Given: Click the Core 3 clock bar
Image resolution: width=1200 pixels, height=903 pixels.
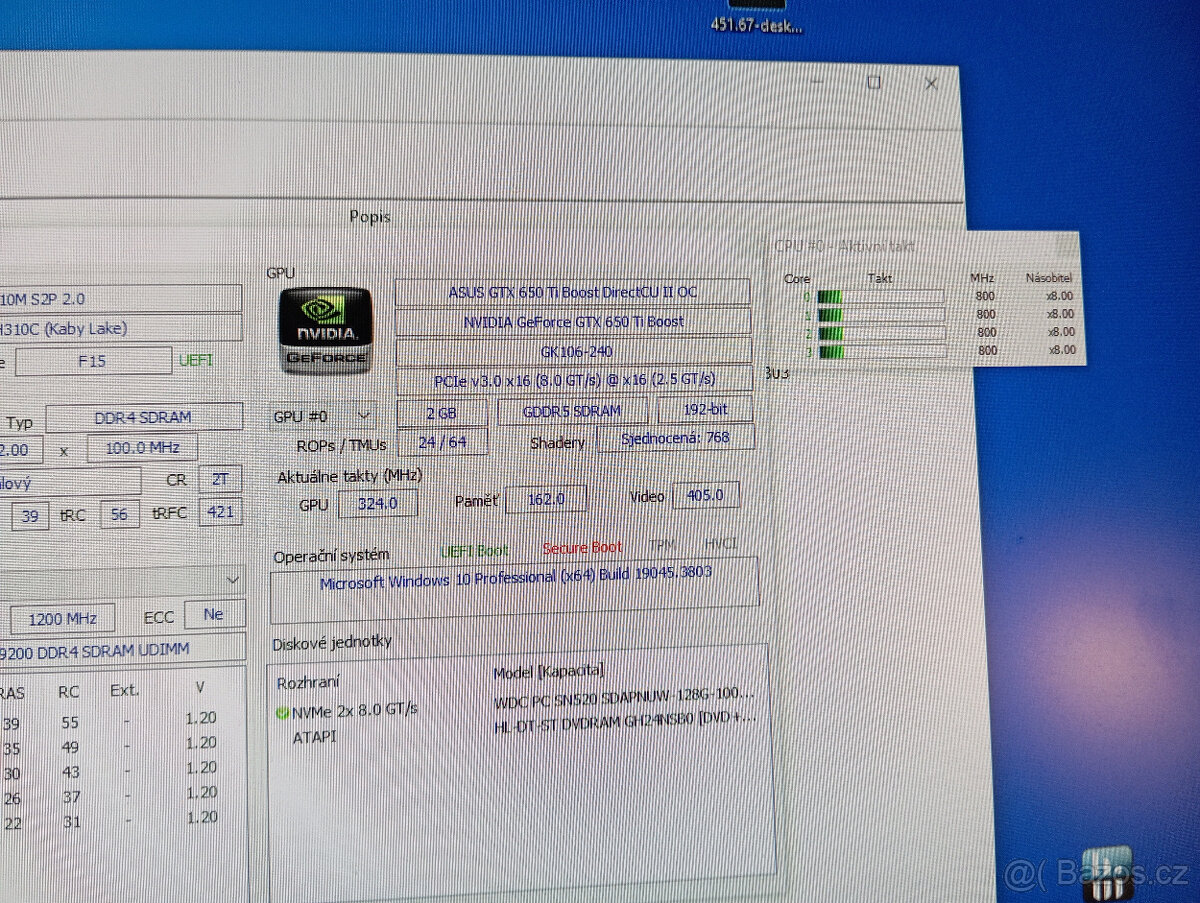Looking at the screenshot, I should 881,351.
